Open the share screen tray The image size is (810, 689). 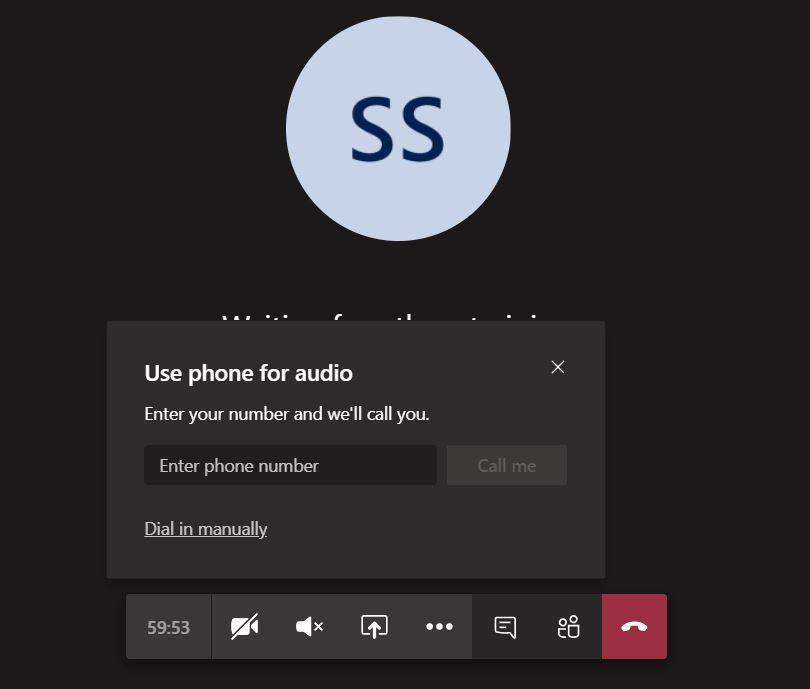coord(374,627)
